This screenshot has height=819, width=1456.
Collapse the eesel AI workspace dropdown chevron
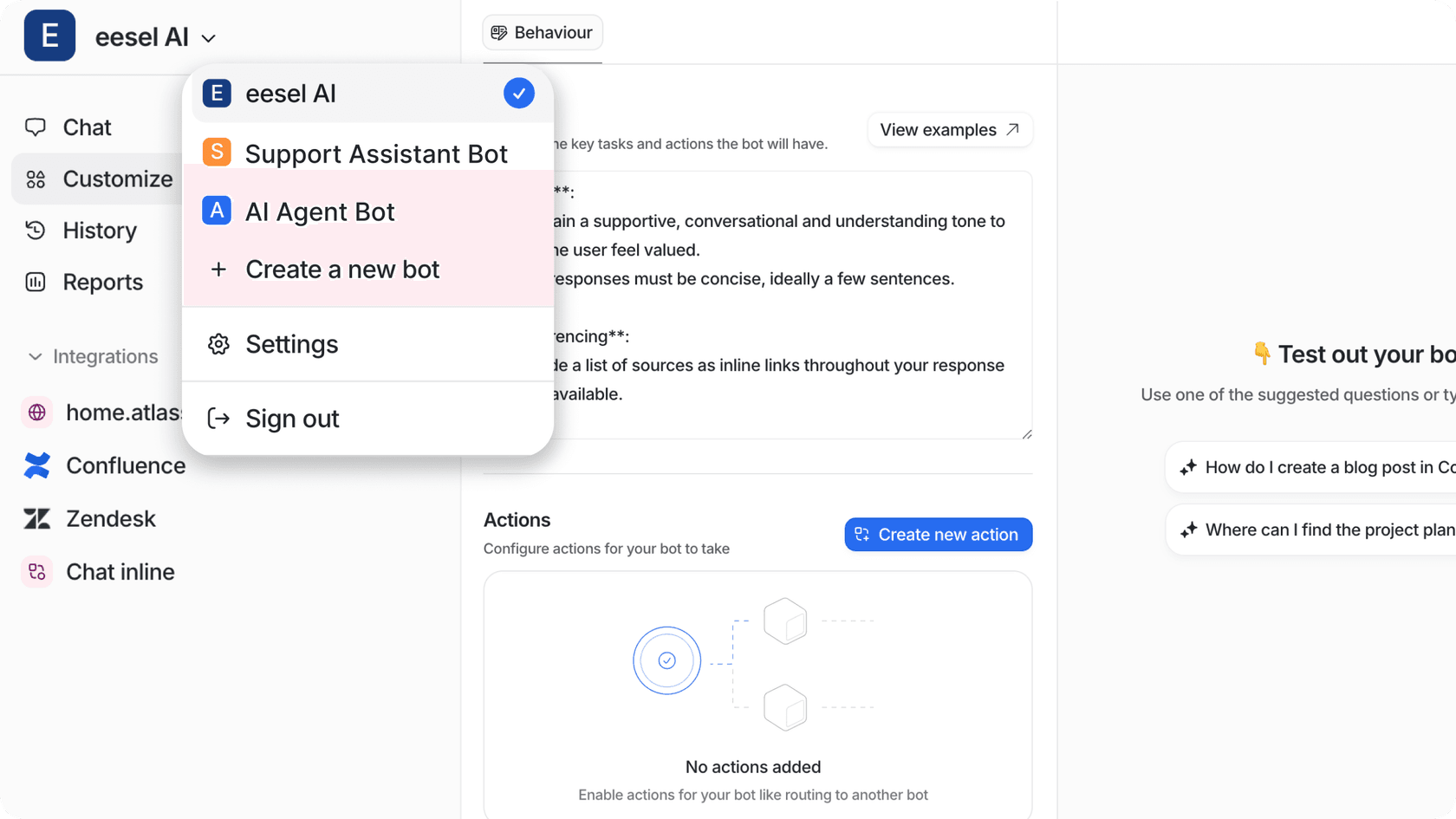208,39
